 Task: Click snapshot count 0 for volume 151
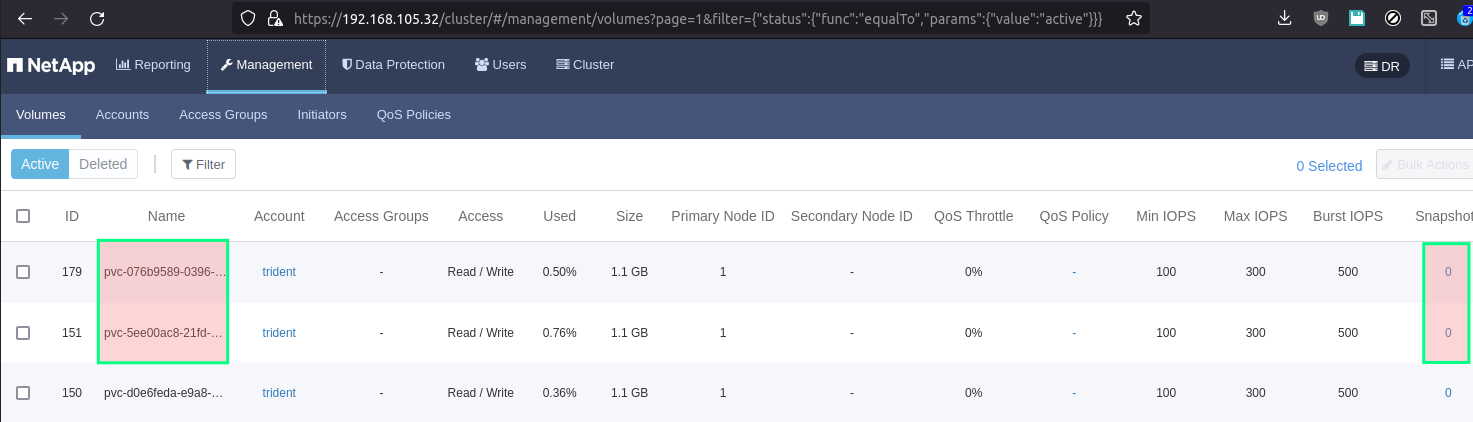tap(1448, 333)
